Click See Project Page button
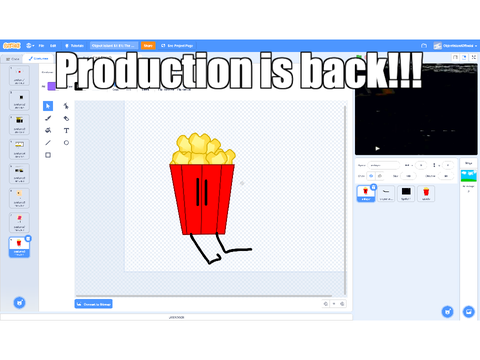Screen dimensions: 480x360 point(177,46)
